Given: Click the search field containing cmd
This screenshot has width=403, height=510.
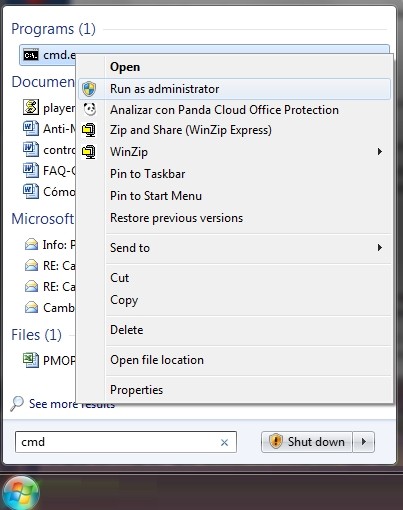Looking at the screenshot, I should (x=126, y=442).
